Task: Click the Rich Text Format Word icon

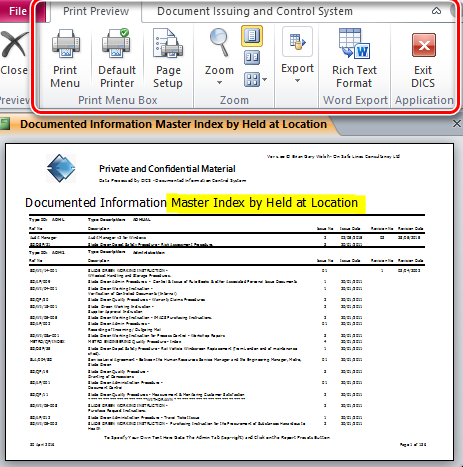Action: [354, 44]
